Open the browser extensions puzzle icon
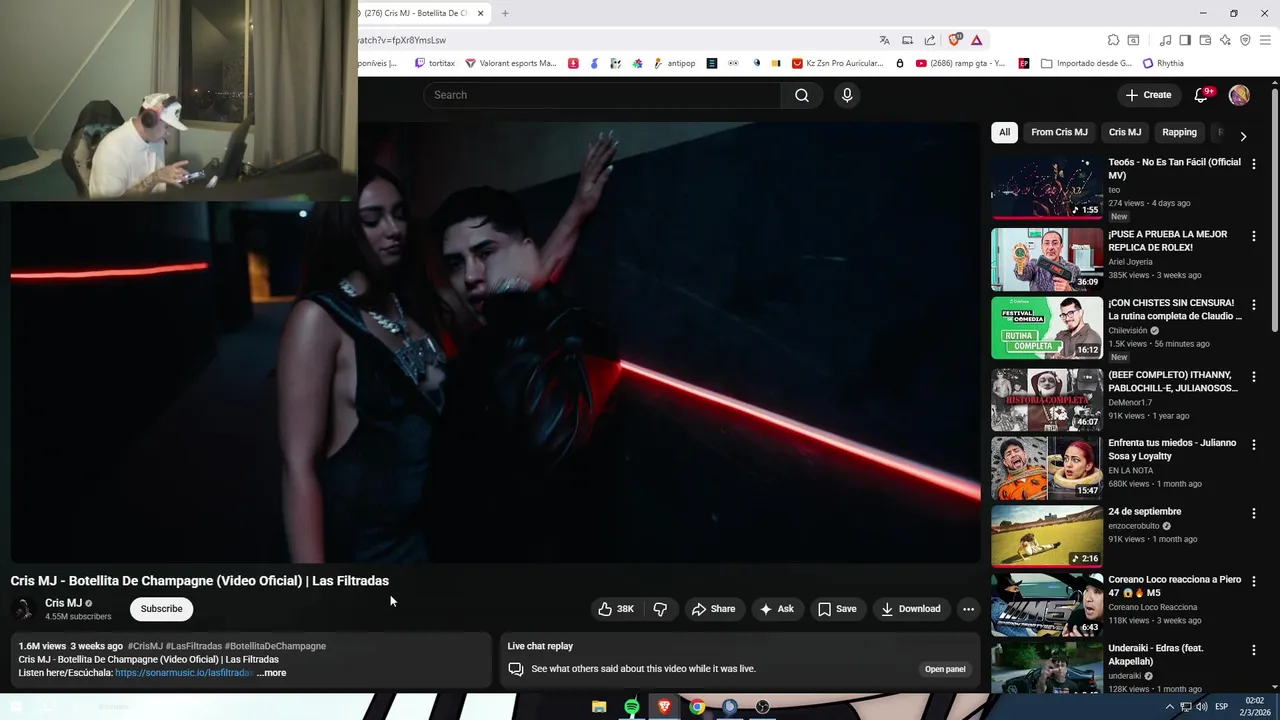1280x720 pixels. point(1113,40)
